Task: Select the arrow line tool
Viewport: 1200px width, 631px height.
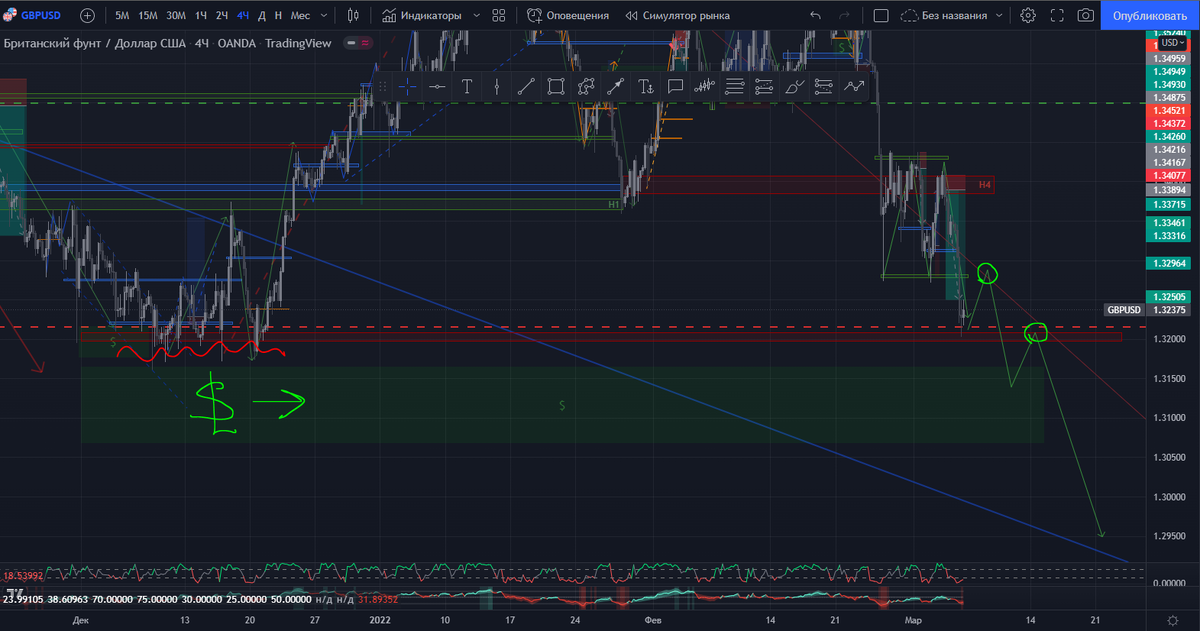Action: (x=616, y=87)
